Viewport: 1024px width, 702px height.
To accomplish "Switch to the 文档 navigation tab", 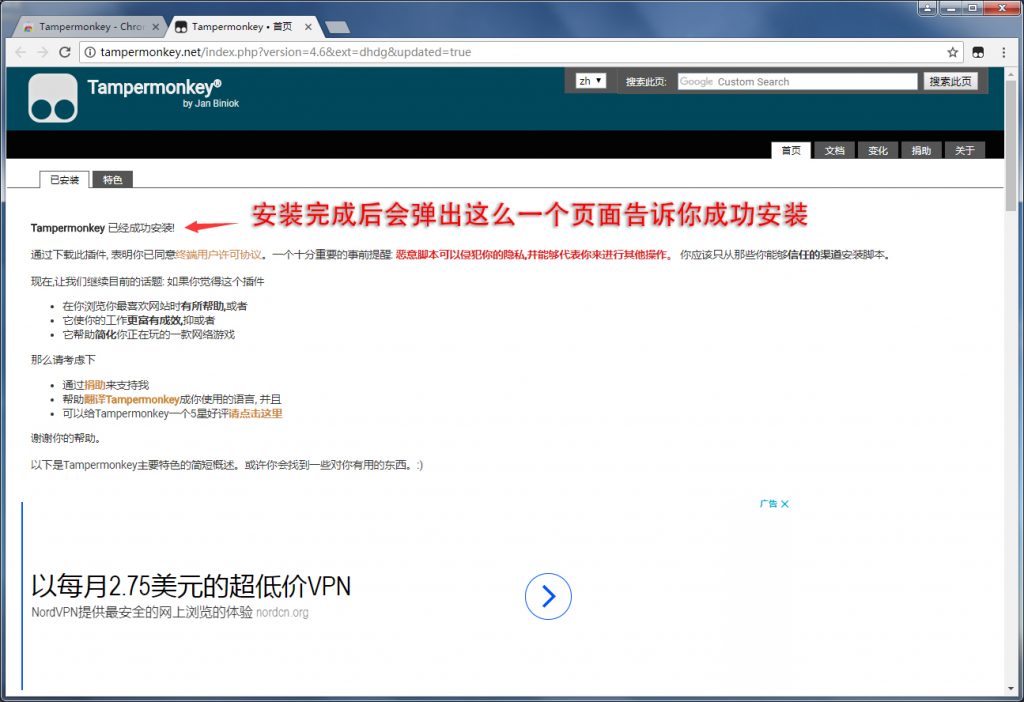I will [834, 149].
